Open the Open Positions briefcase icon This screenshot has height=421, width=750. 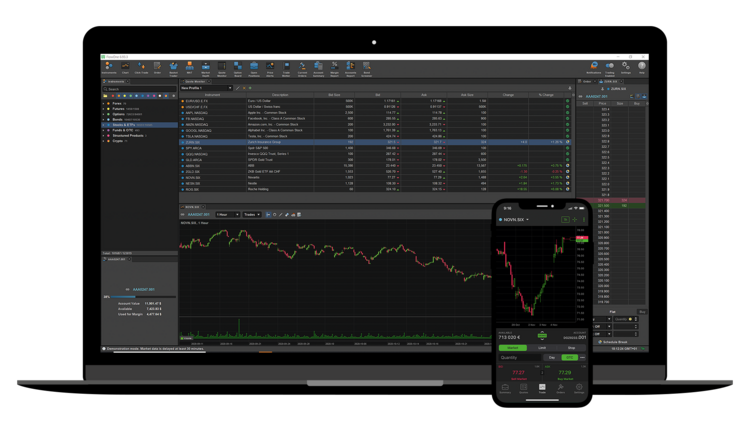coord(254,68)
